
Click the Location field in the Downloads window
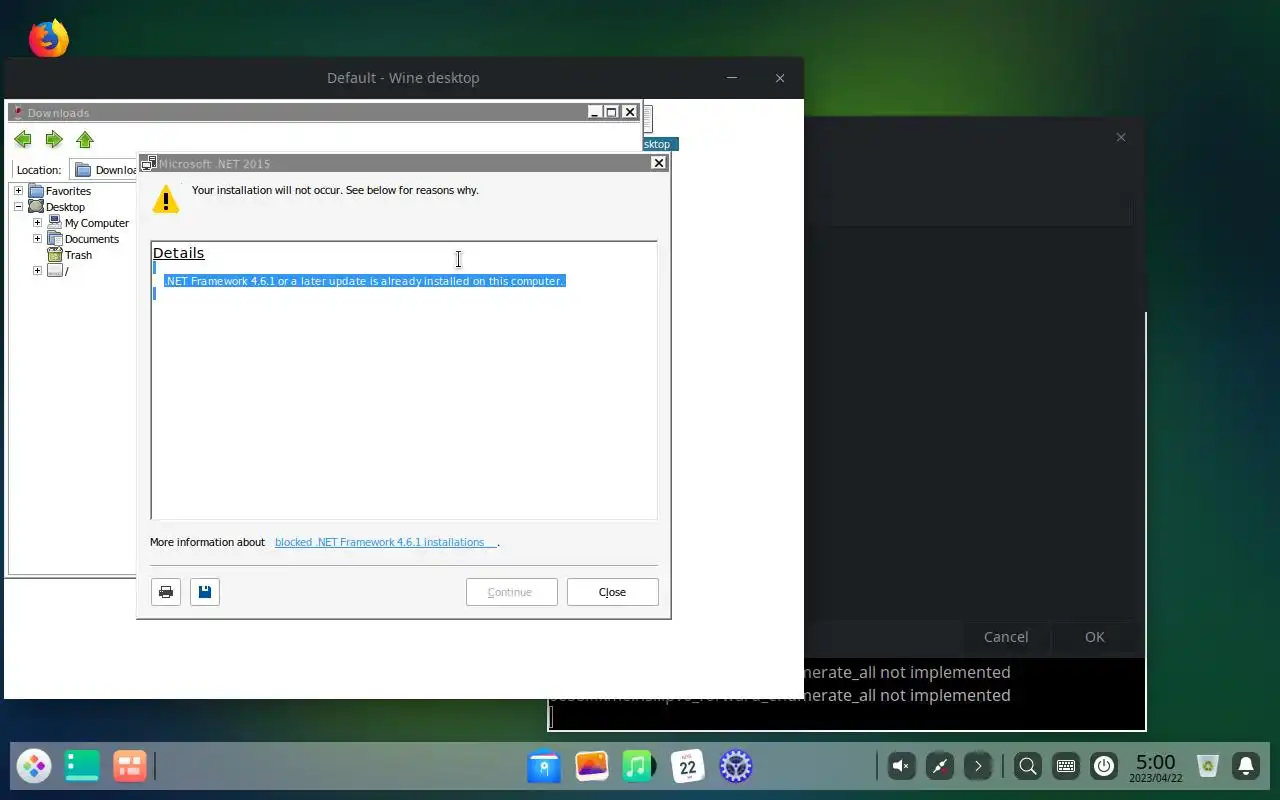(x=104, y=170)
